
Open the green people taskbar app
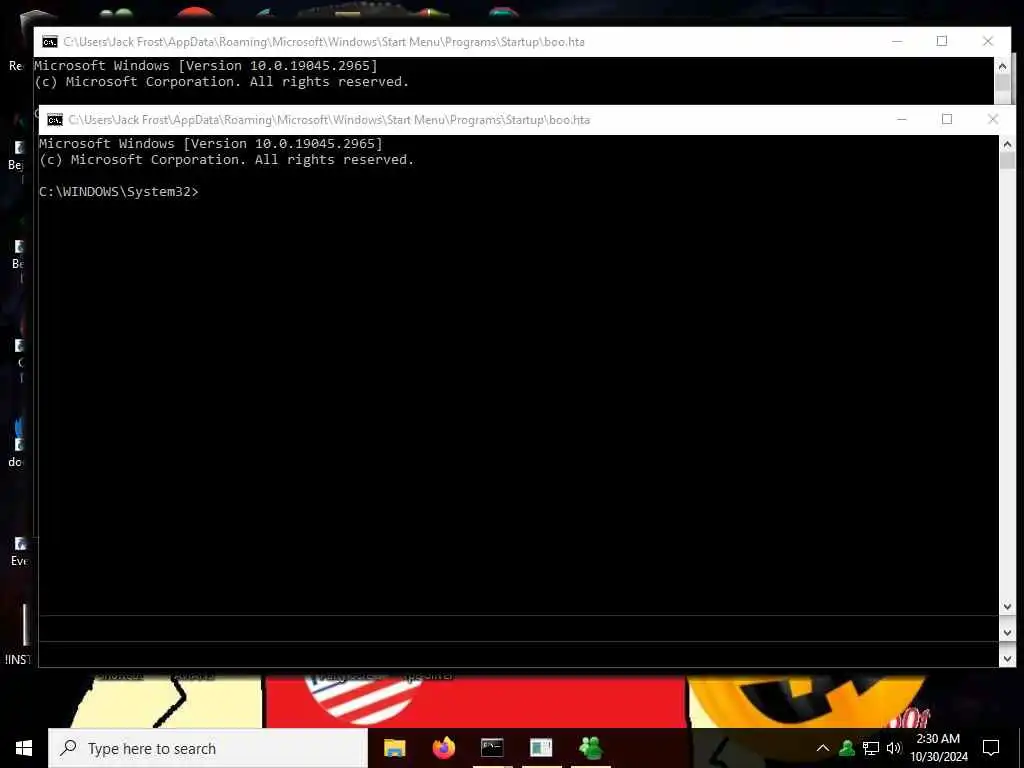[590, 748]
